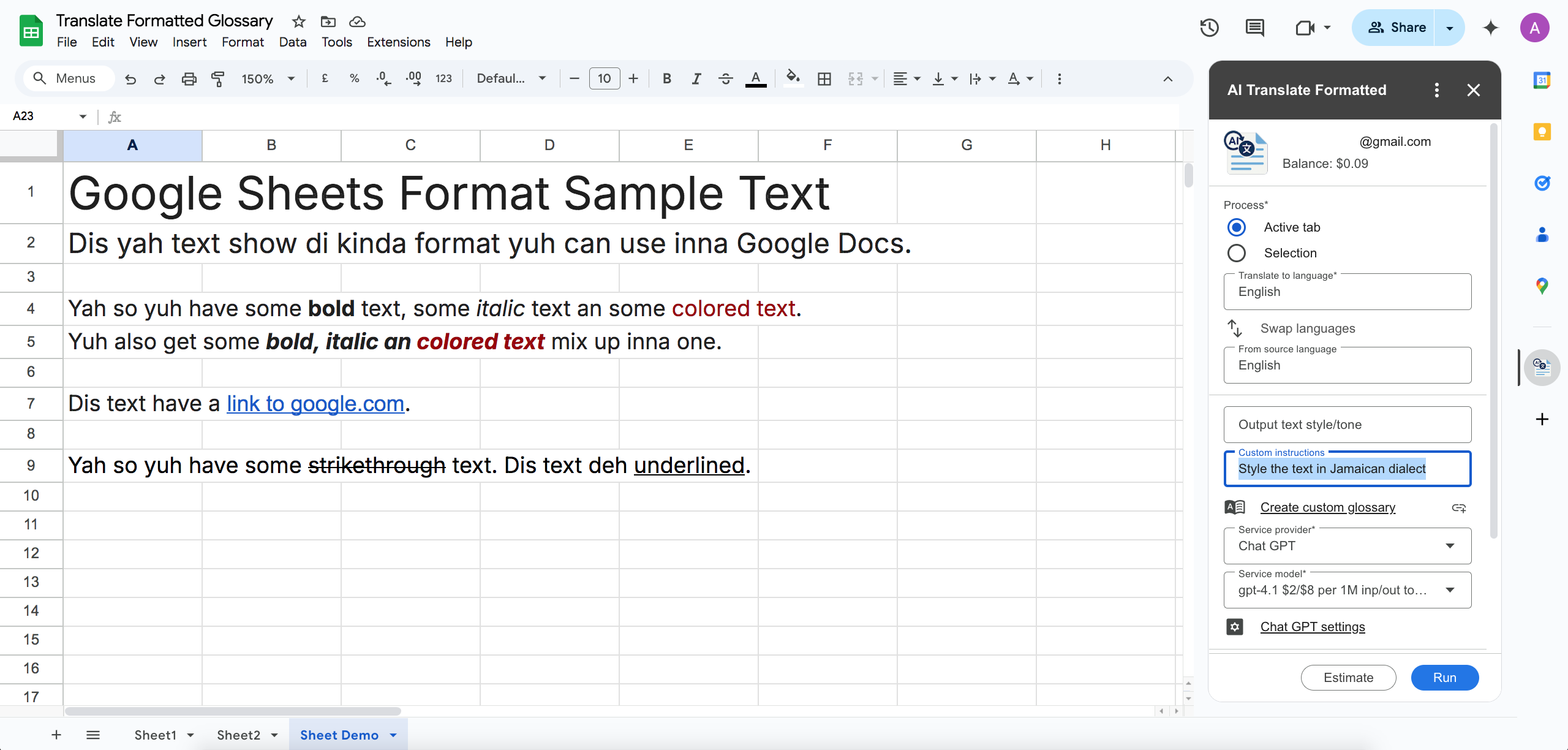The height and width of the screenshot is (750, 1568).
Task: Toggle strikethrough formatting
Action: pos(726,78)
